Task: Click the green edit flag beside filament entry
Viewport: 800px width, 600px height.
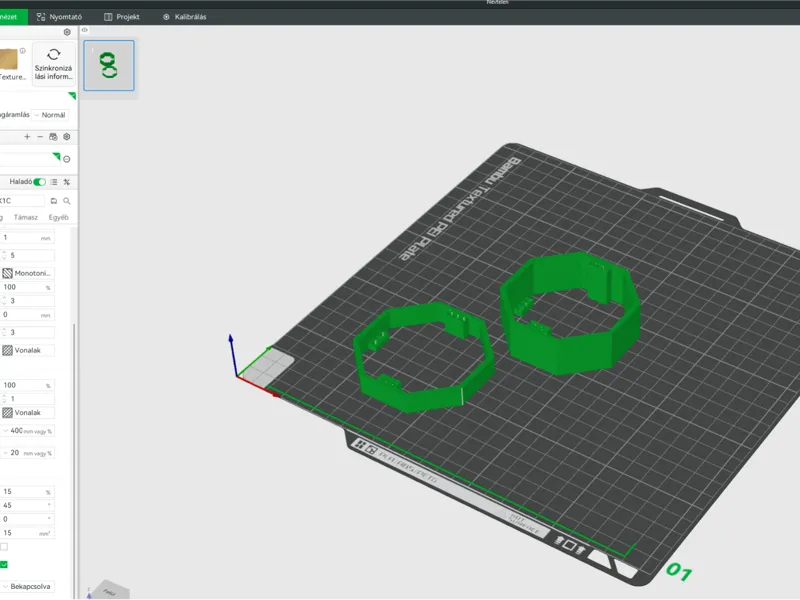Action: tap(56, 156)
